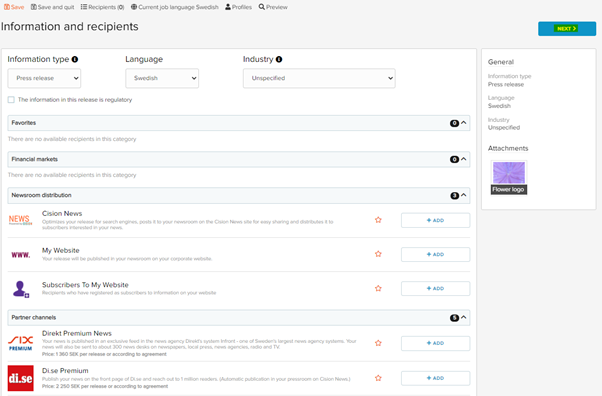Favorite Cision News with star icon

(x=378, y=220)
